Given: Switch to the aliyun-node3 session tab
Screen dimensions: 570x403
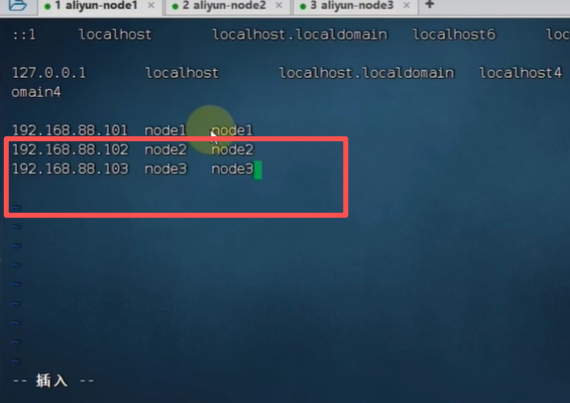Looking at the screenshot, I should [x=355, y=6].
